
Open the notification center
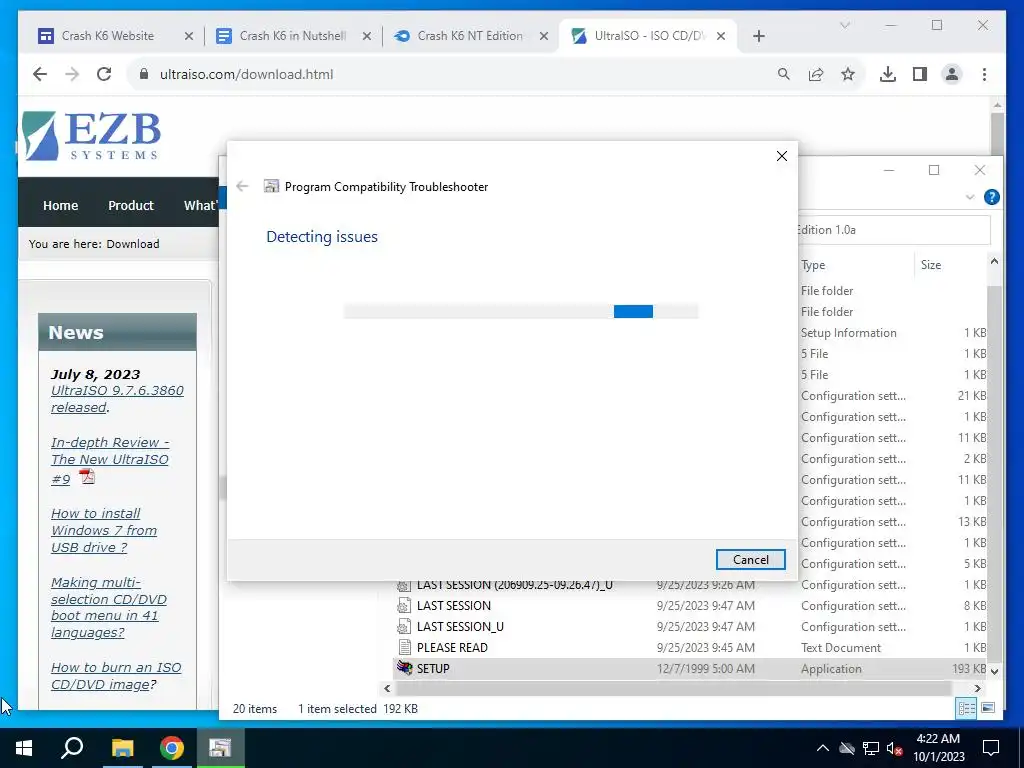pos(991,748)
